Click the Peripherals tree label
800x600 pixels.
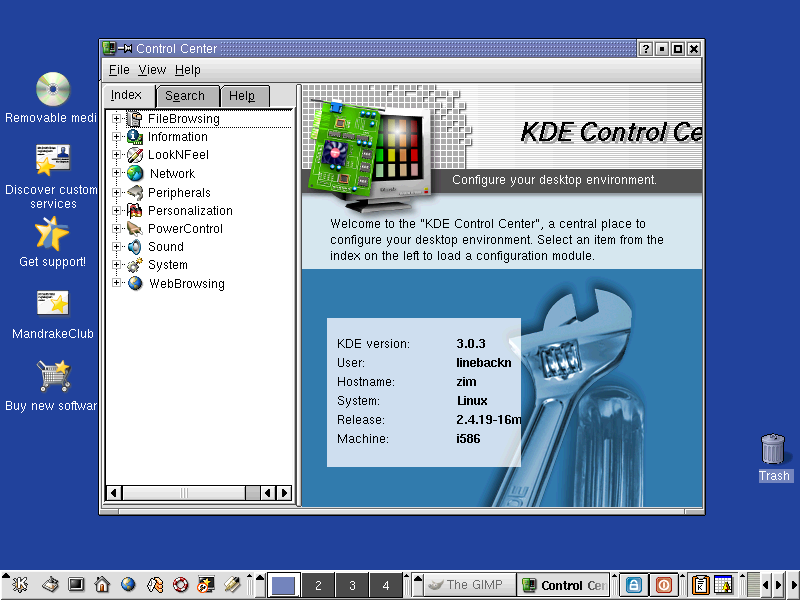pyautogui.click(x=179, y=193)
